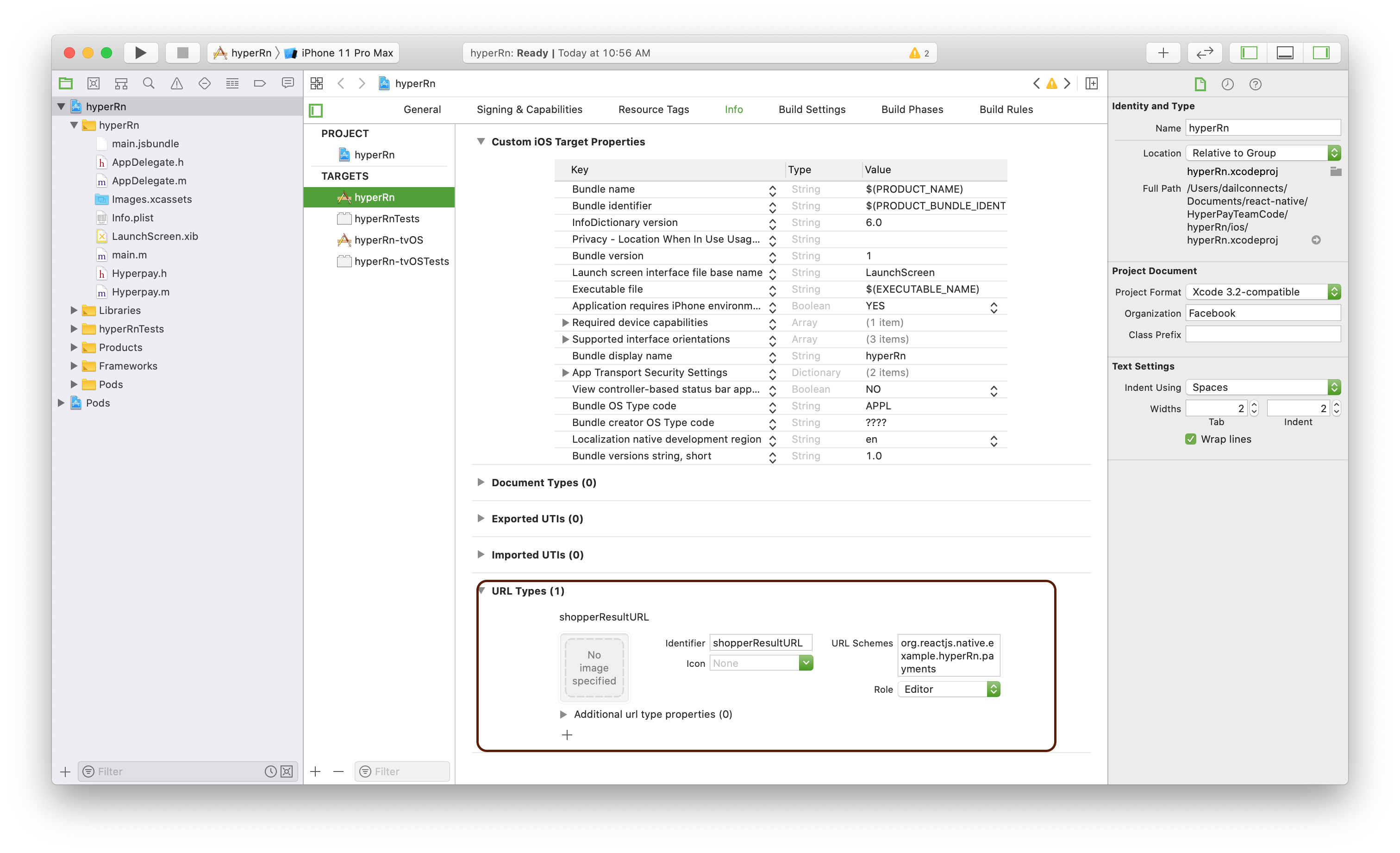This screenshot has height=853, width=1400.
Task: Expand Document Types section
Action: (x=481, y=482)
